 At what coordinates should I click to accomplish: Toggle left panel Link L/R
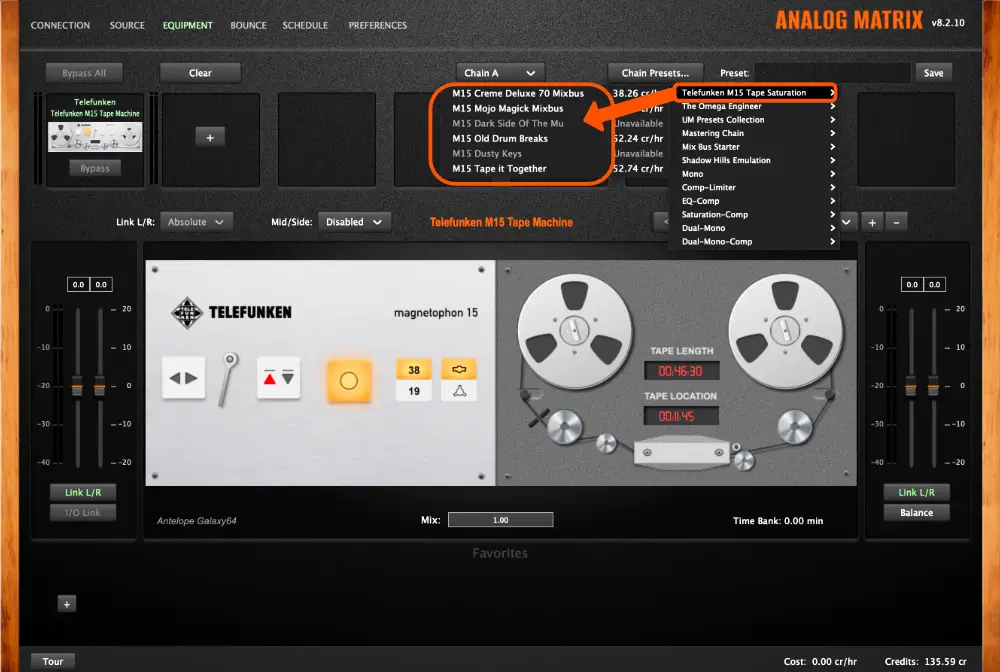(83, 492)
